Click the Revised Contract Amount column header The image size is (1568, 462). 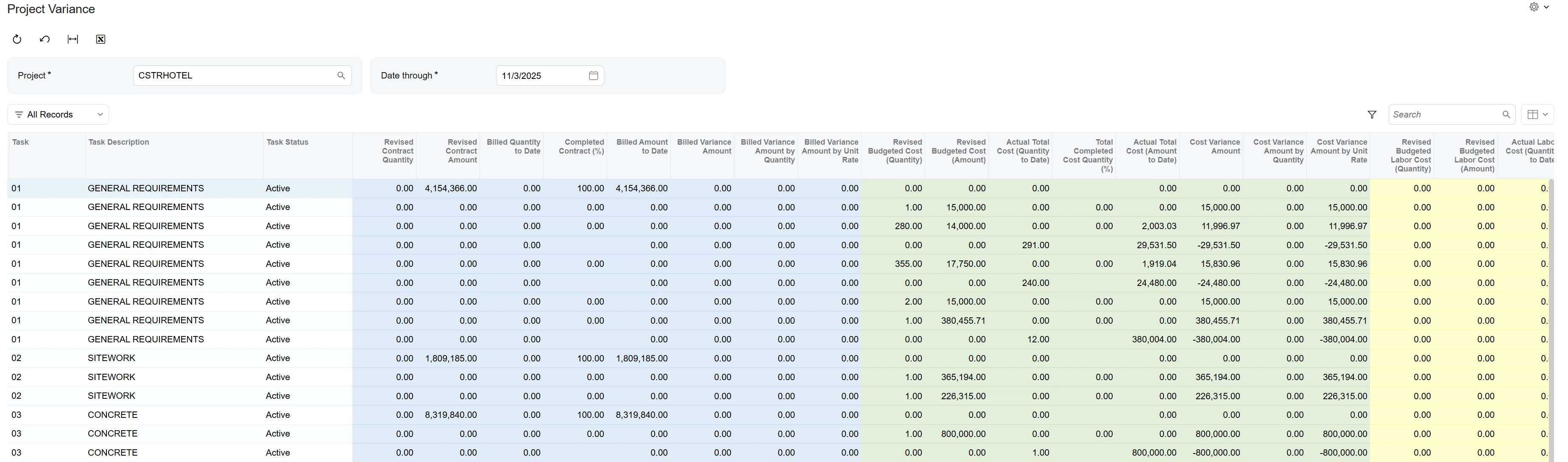click(461, 151)
